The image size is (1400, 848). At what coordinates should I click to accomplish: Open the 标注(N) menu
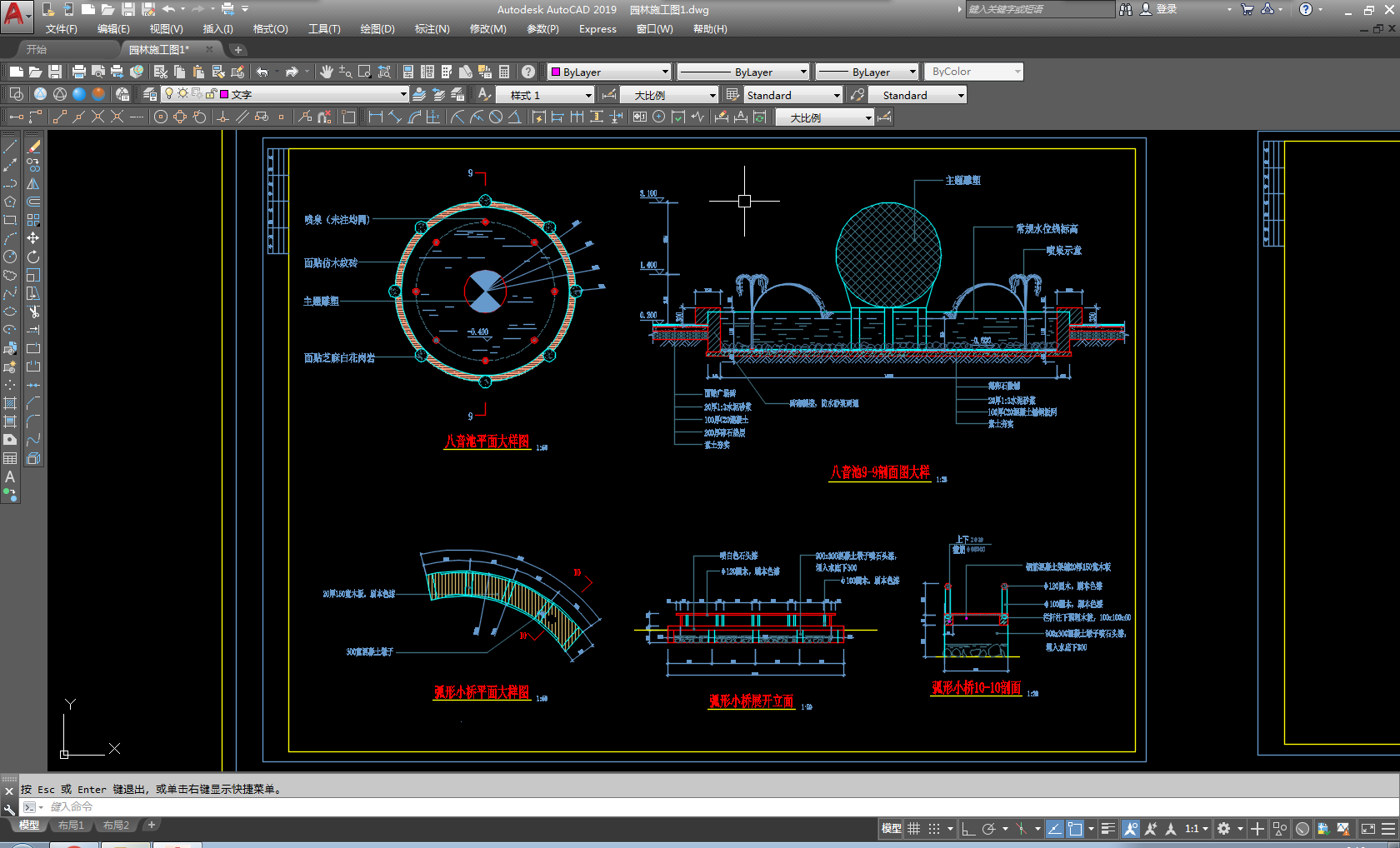click(x=432, y=29)
